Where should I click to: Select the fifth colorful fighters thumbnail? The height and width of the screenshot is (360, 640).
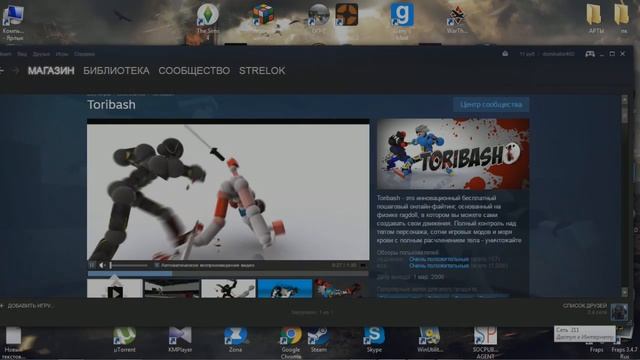point(340,289)
